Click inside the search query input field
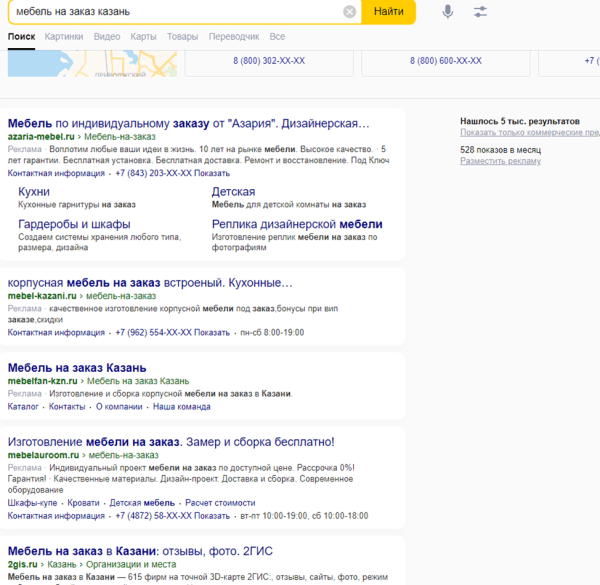Image resolution: width=600 pixels, height=585 pixels. [170, 12]
